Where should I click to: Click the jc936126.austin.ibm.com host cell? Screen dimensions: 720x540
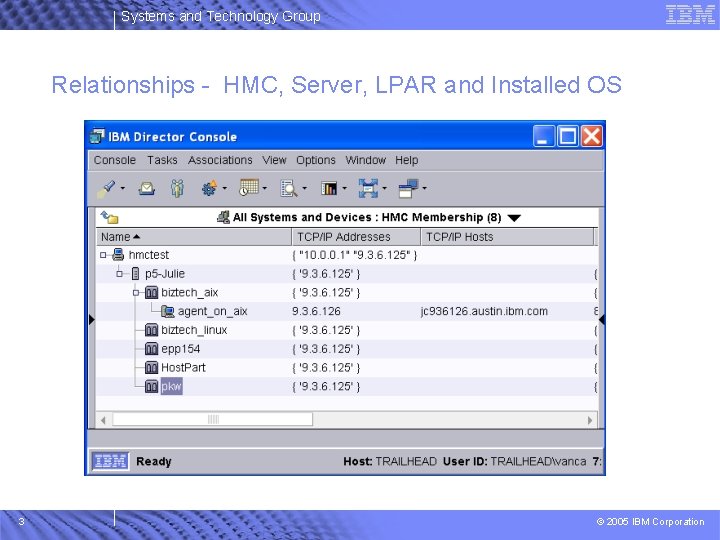pyautogui.click(x=484, y=311)
